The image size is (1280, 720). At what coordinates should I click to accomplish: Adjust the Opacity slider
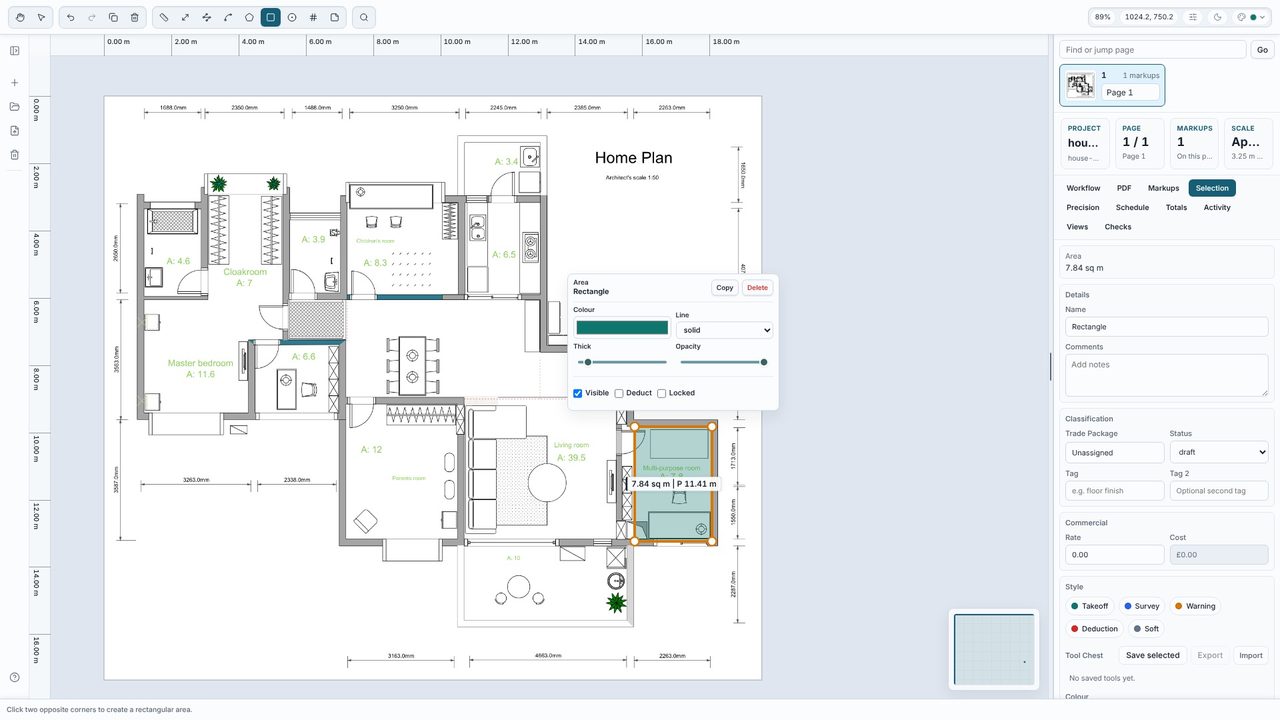coord(724,362)
